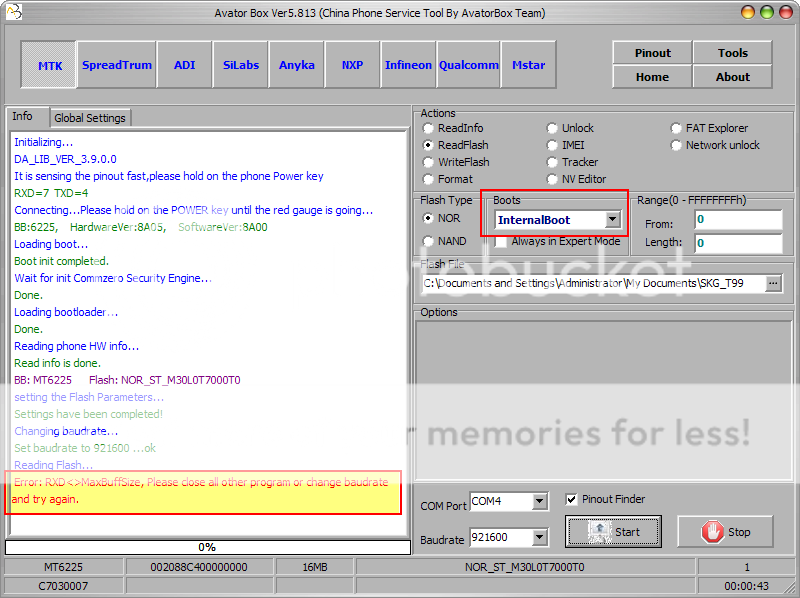Image resolution: width=800 pixels, height=598 pixels.
Task: Click the Home button
Action: coord(653,77)
